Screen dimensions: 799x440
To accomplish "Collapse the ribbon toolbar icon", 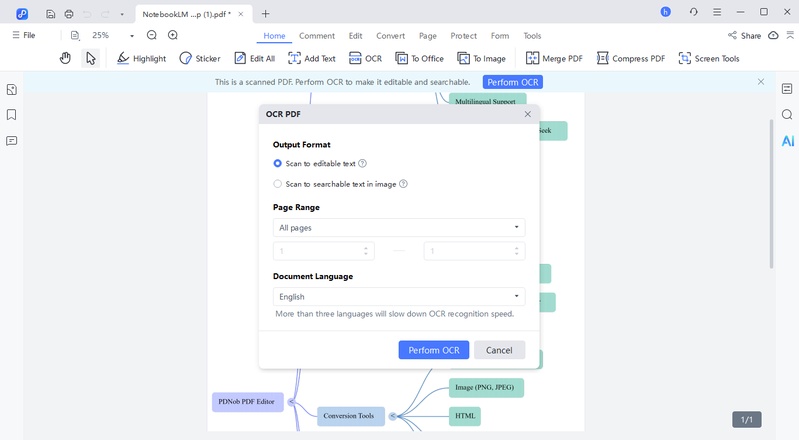I will coord(790,35).
